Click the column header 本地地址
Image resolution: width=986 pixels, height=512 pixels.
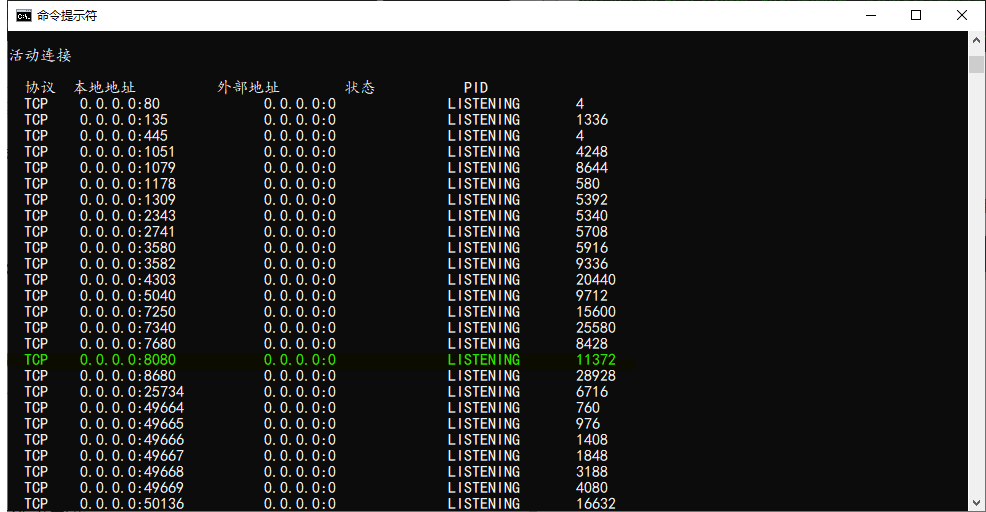point(104,87)
